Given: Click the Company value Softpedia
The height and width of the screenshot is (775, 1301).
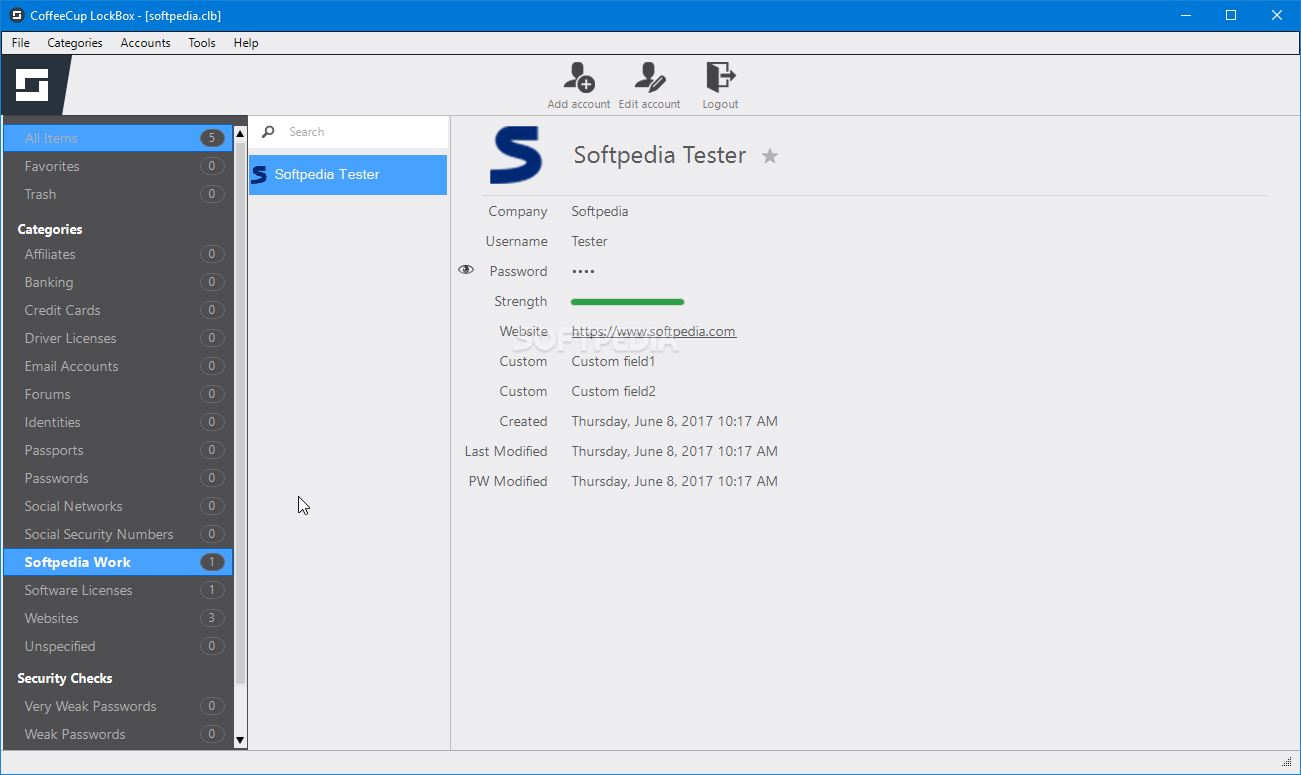Looking at the screenshot, I should tap(600, 211).
